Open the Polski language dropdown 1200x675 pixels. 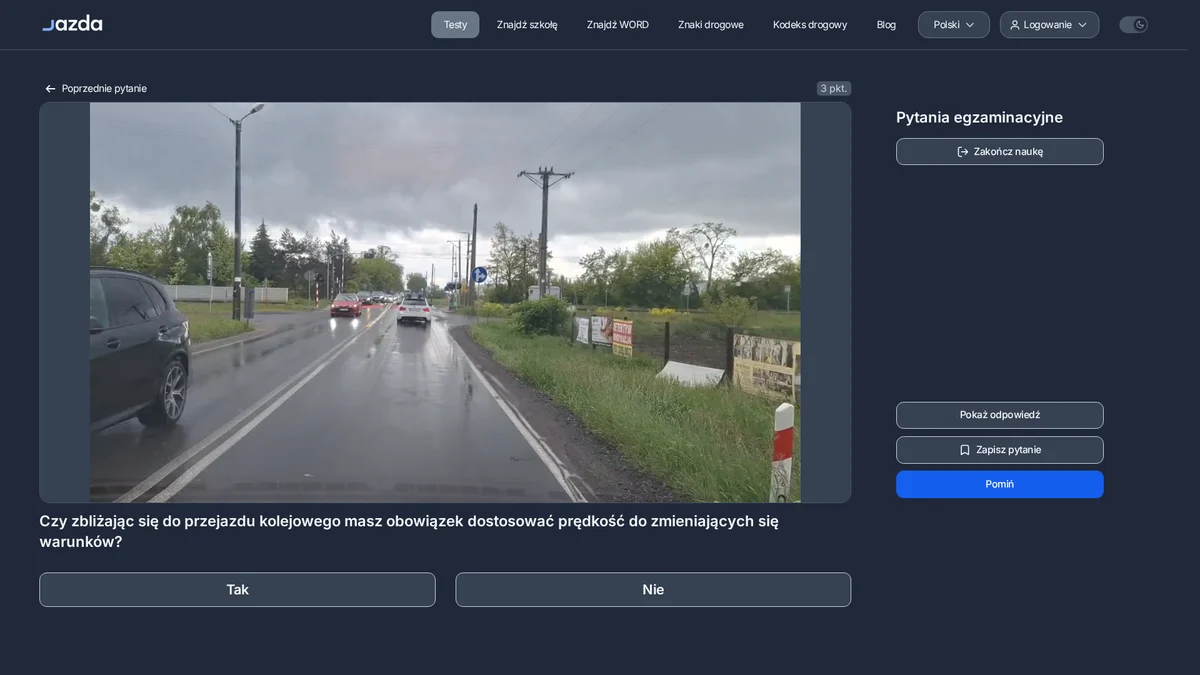coord(954,25)
